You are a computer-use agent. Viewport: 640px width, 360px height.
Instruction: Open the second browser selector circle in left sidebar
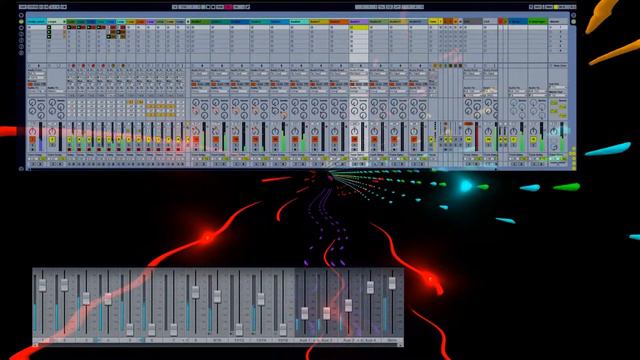click(x=21, y=21)
